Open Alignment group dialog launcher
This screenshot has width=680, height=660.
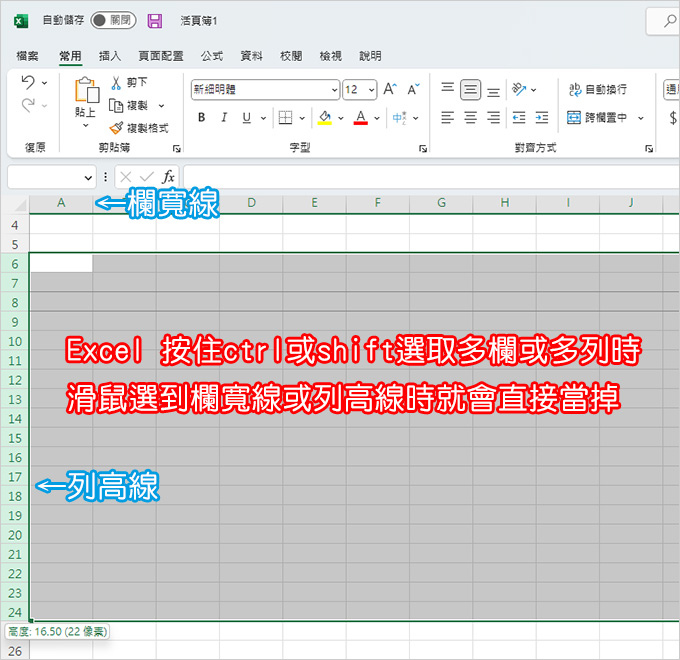pyautogui.click(x=649, y=149)
